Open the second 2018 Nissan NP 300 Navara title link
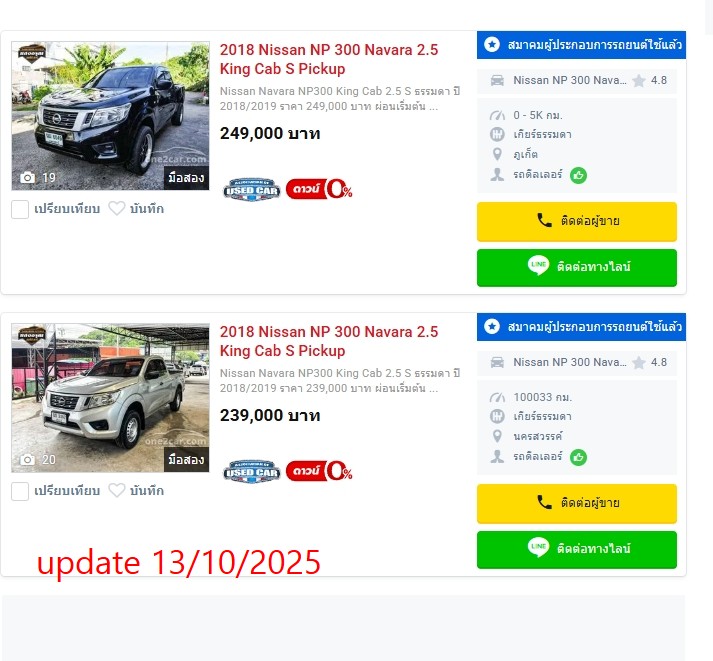713x661 pixels. 329,341
